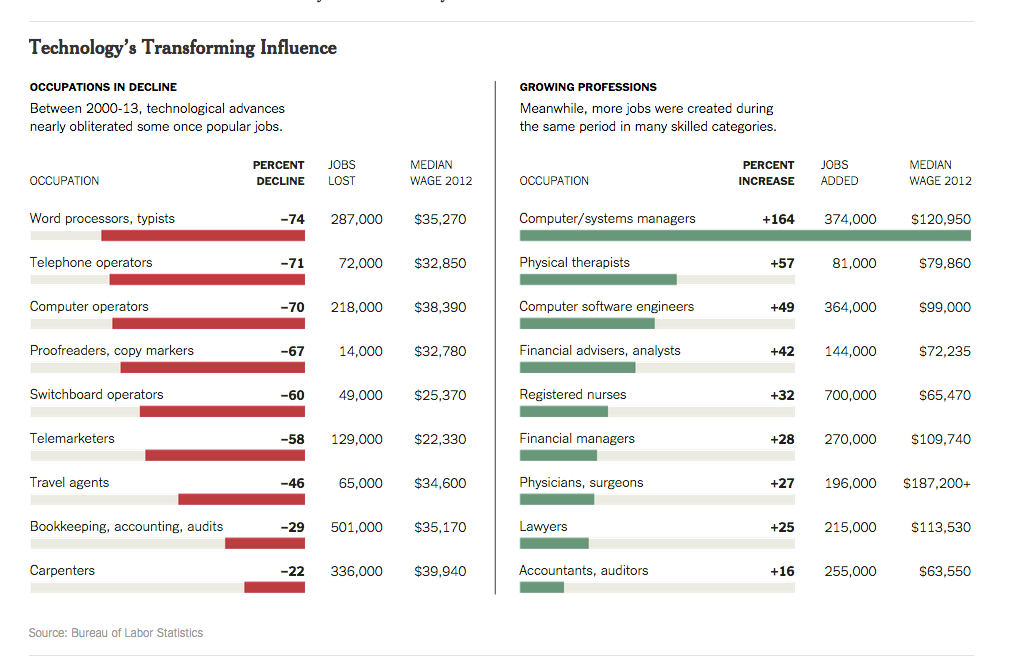This screenshot has height=668, width=1034.
Task: Select the Telephone operators occupation label
Action: (x=91, y=263)
